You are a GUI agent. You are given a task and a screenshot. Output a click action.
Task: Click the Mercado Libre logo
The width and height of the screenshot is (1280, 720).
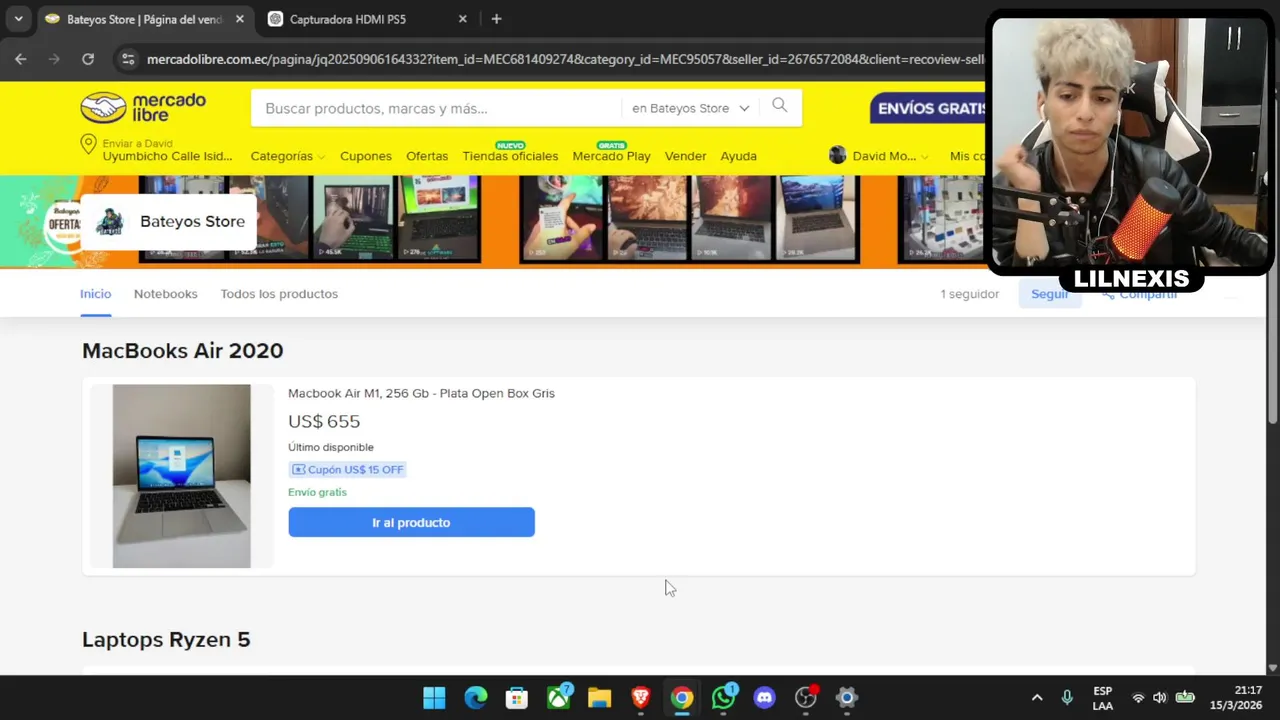tap(143, 107)
